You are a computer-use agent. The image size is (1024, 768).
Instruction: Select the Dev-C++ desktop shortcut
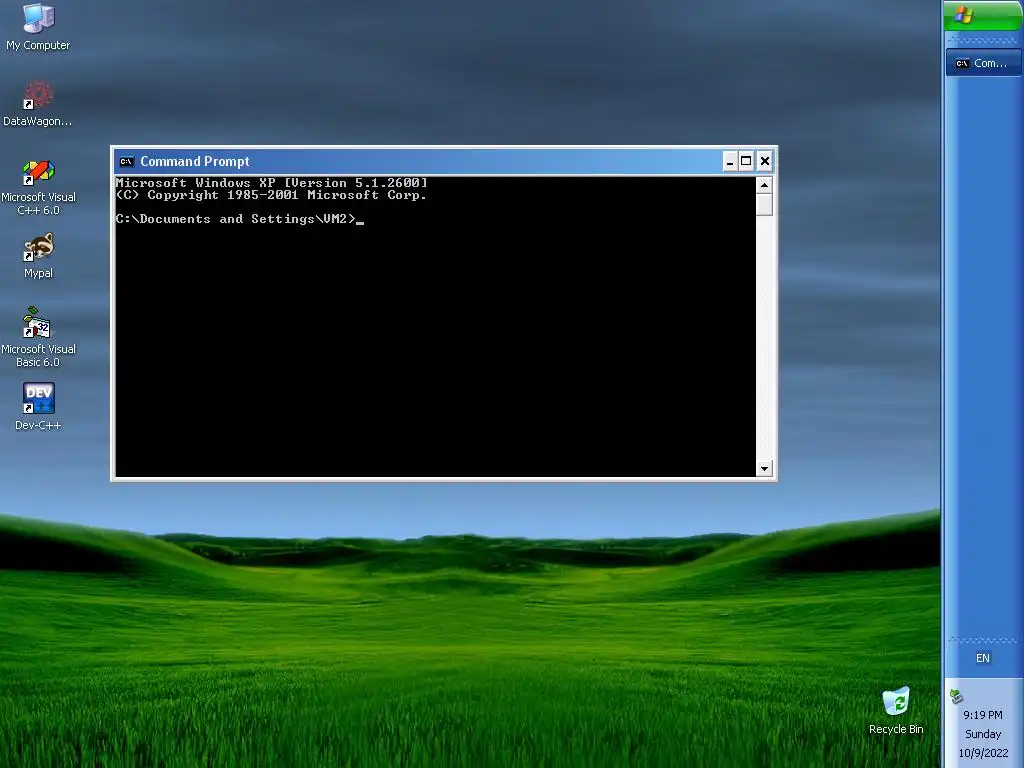click(38, 406)
